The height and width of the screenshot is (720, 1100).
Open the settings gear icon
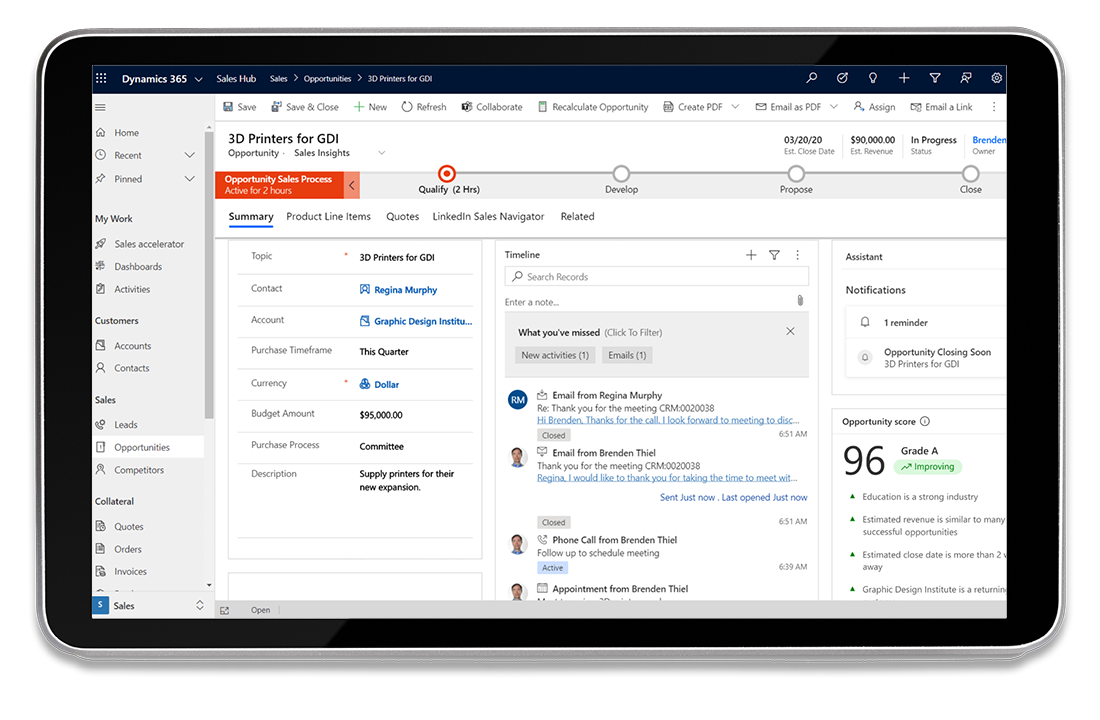pyautogui.click(x=996, y=78)
